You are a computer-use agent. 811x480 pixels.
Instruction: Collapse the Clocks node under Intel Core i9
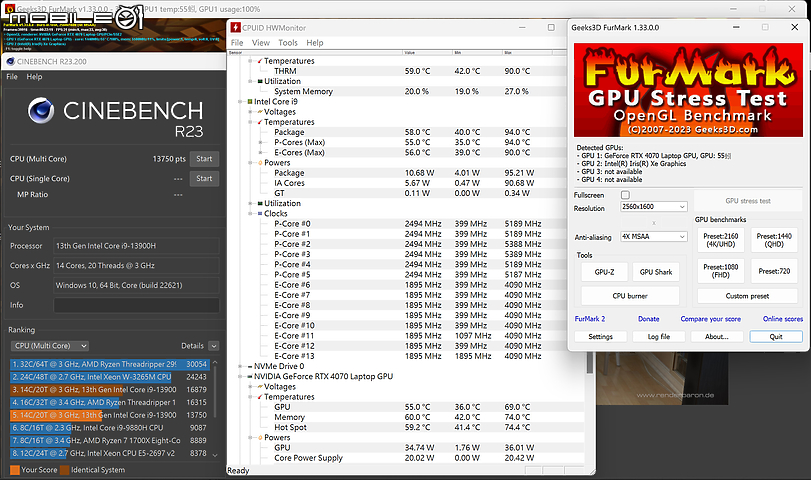click(x=250, y=214)
